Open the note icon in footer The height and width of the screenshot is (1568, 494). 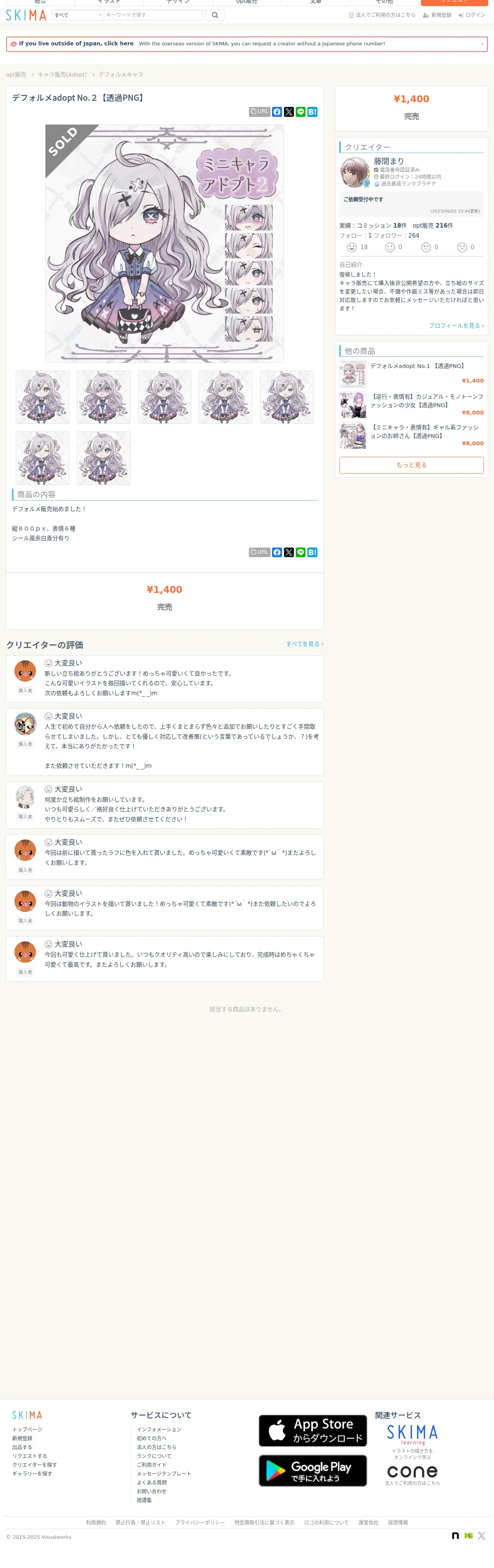455,1536
